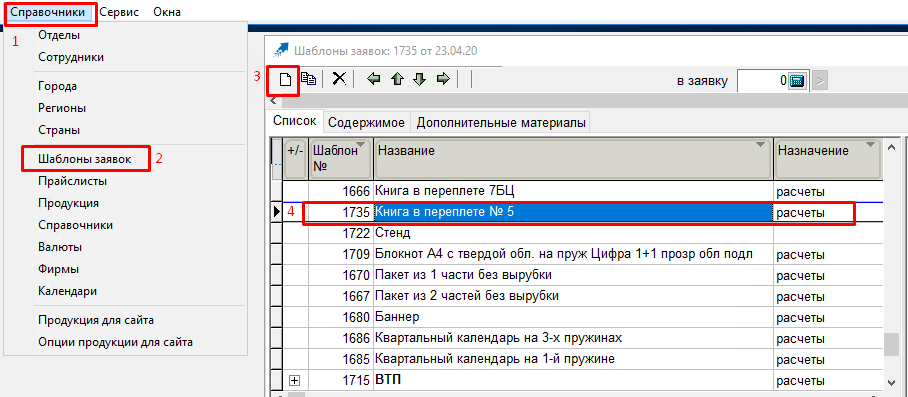Switch to the Содержимое tab
This screenshot has height=397, width=908.
coord(366,123)
